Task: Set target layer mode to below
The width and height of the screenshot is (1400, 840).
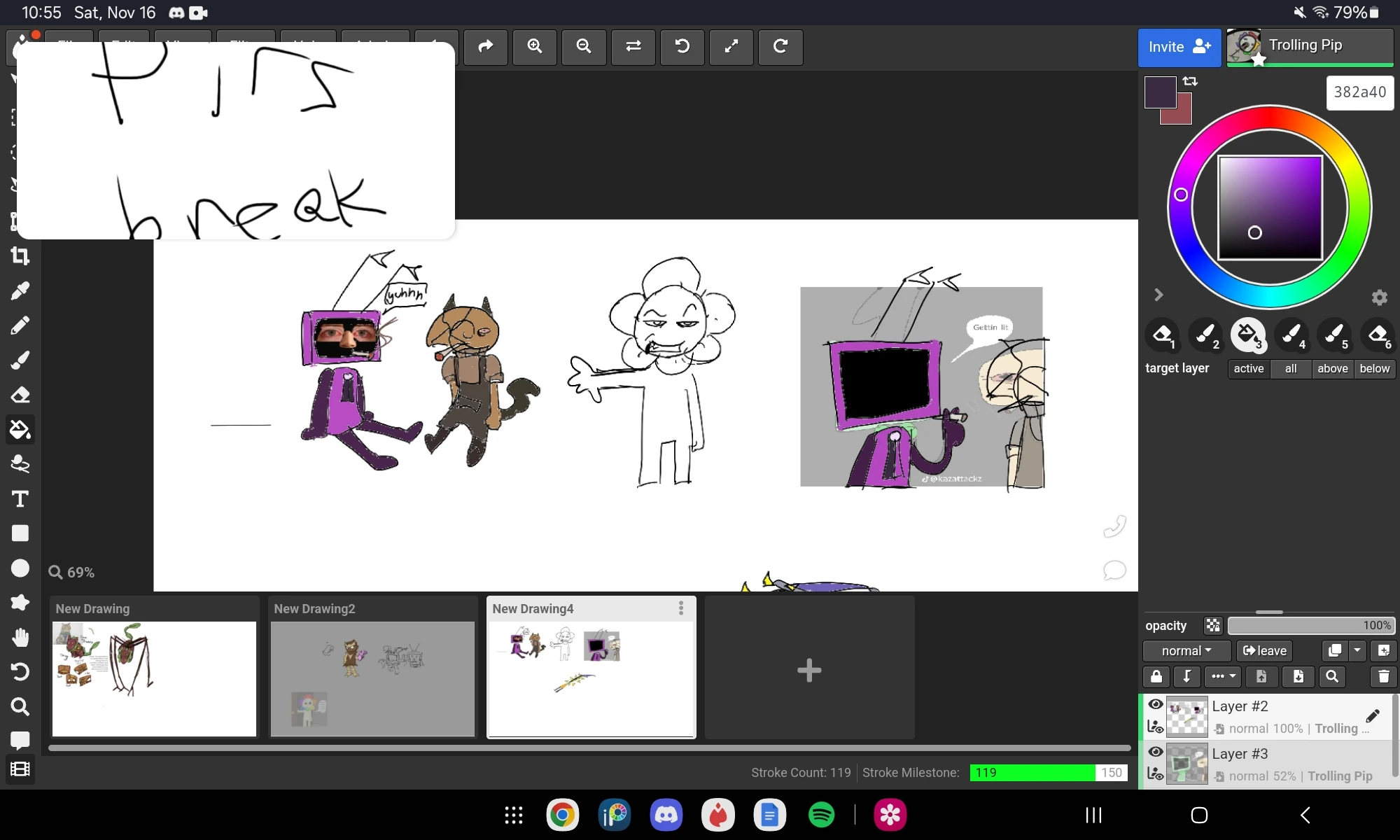Action: tap(1374, 369)
